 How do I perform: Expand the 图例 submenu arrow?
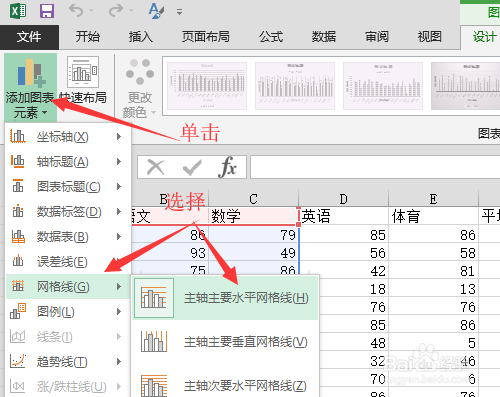tap(119, 312)
